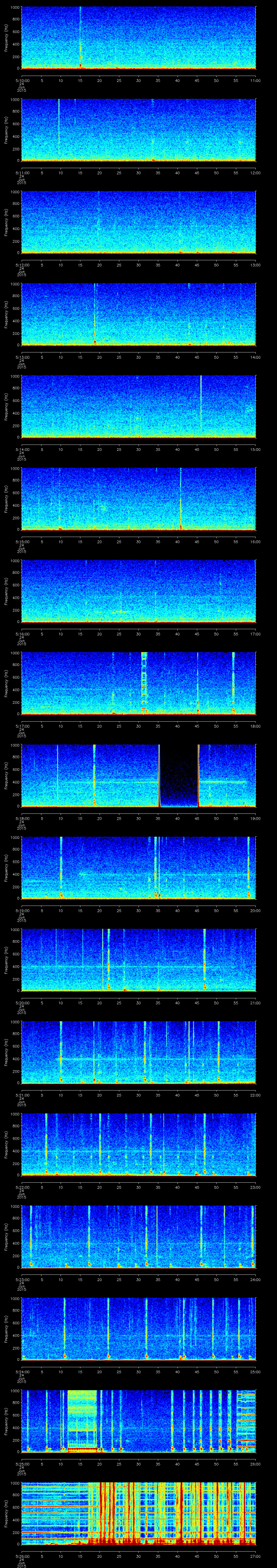
Task: Select the "5:17:00" start time label
Action: pos(22,726)
